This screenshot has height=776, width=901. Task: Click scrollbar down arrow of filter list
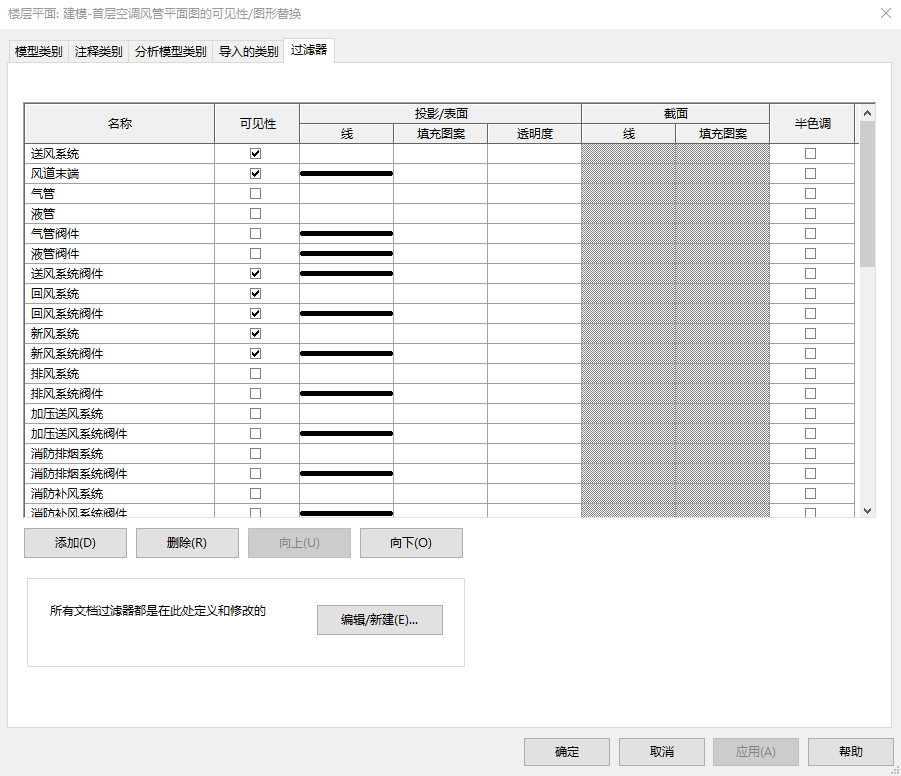pyautogui.click(x=868, y=510)
